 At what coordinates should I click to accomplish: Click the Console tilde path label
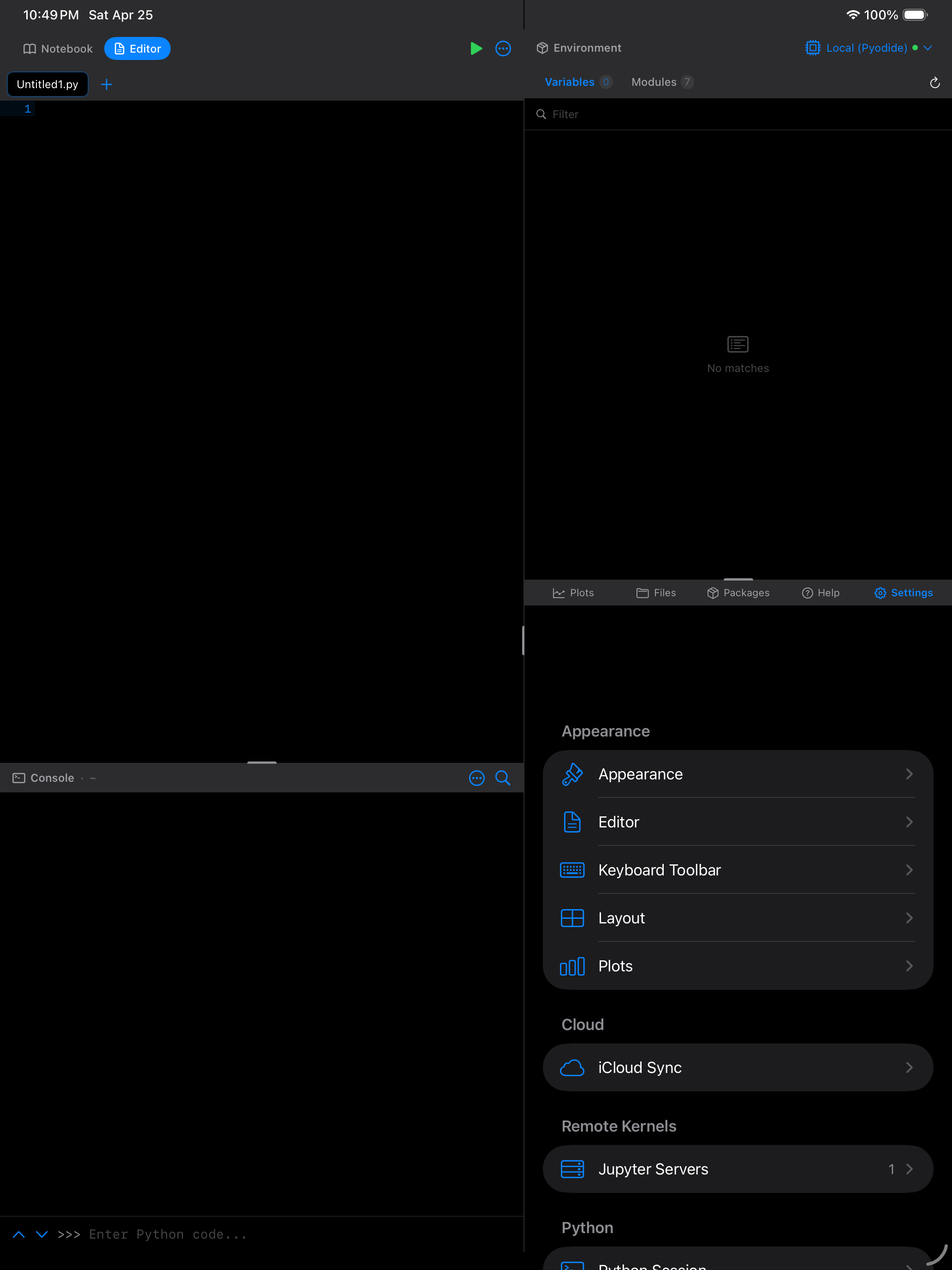pyautogui.click(x=93, y=779)
